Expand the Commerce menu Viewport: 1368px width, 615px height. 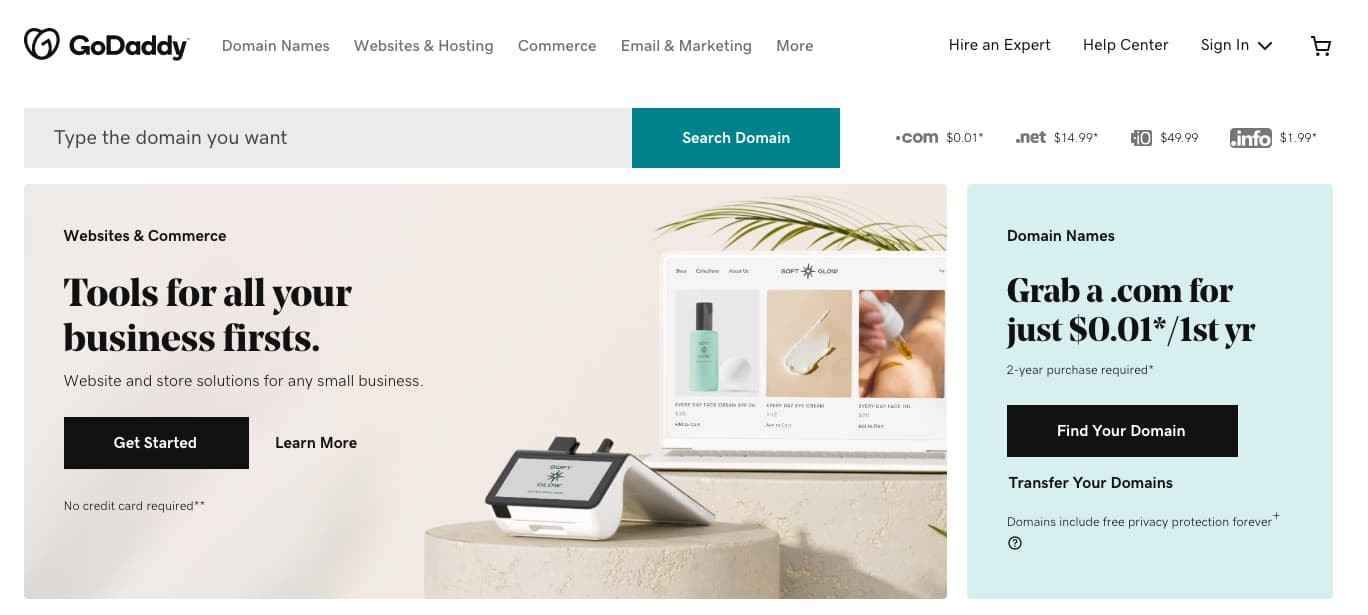(557, 46)
